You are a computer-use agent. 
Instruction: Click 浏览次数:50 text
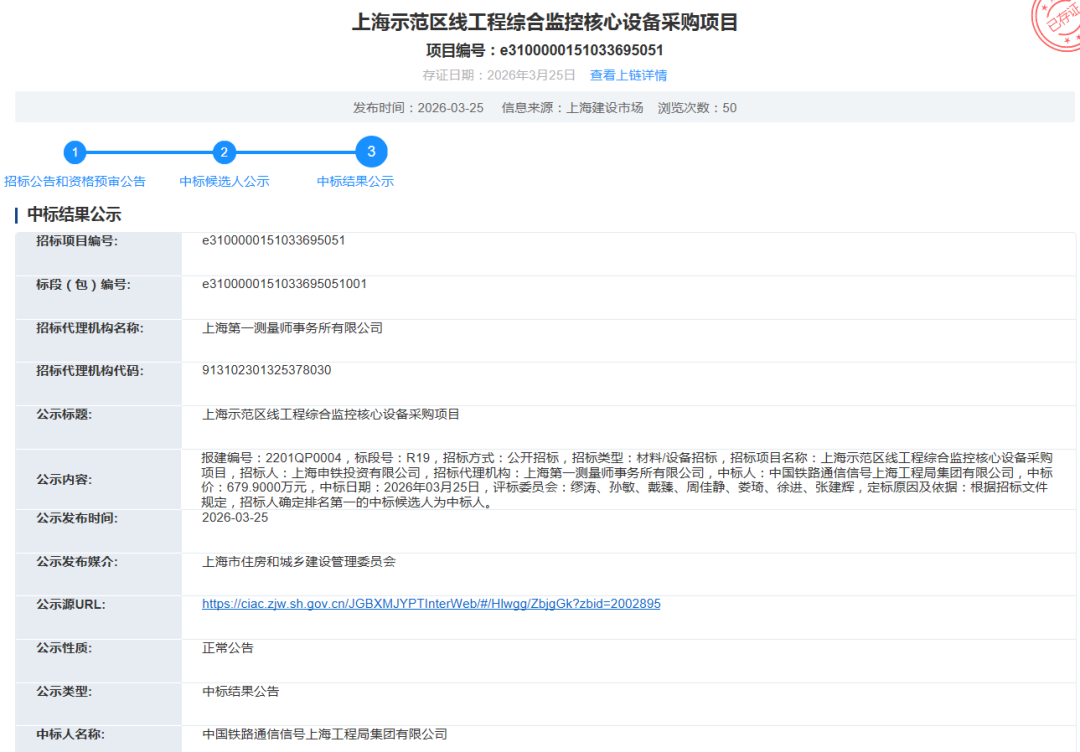(697, 108)
